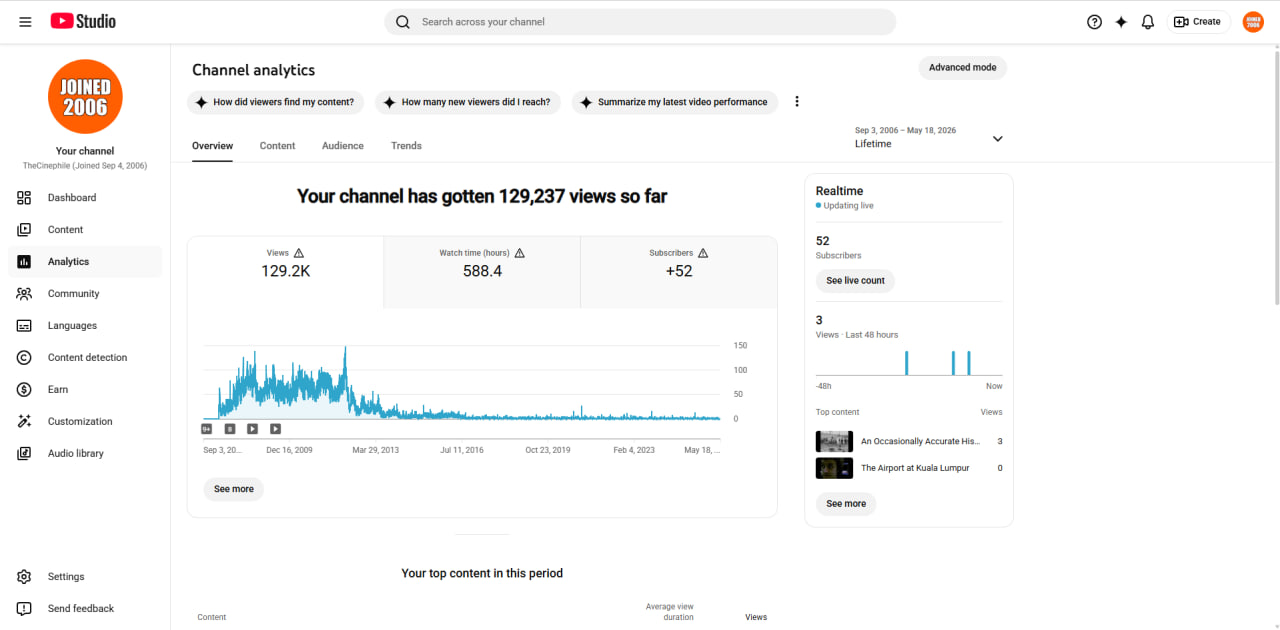This screenshot has height=630, width=1280.
Task: Click the Help question mark icon
Action: pyautogui.click(x=1094, y=22)
